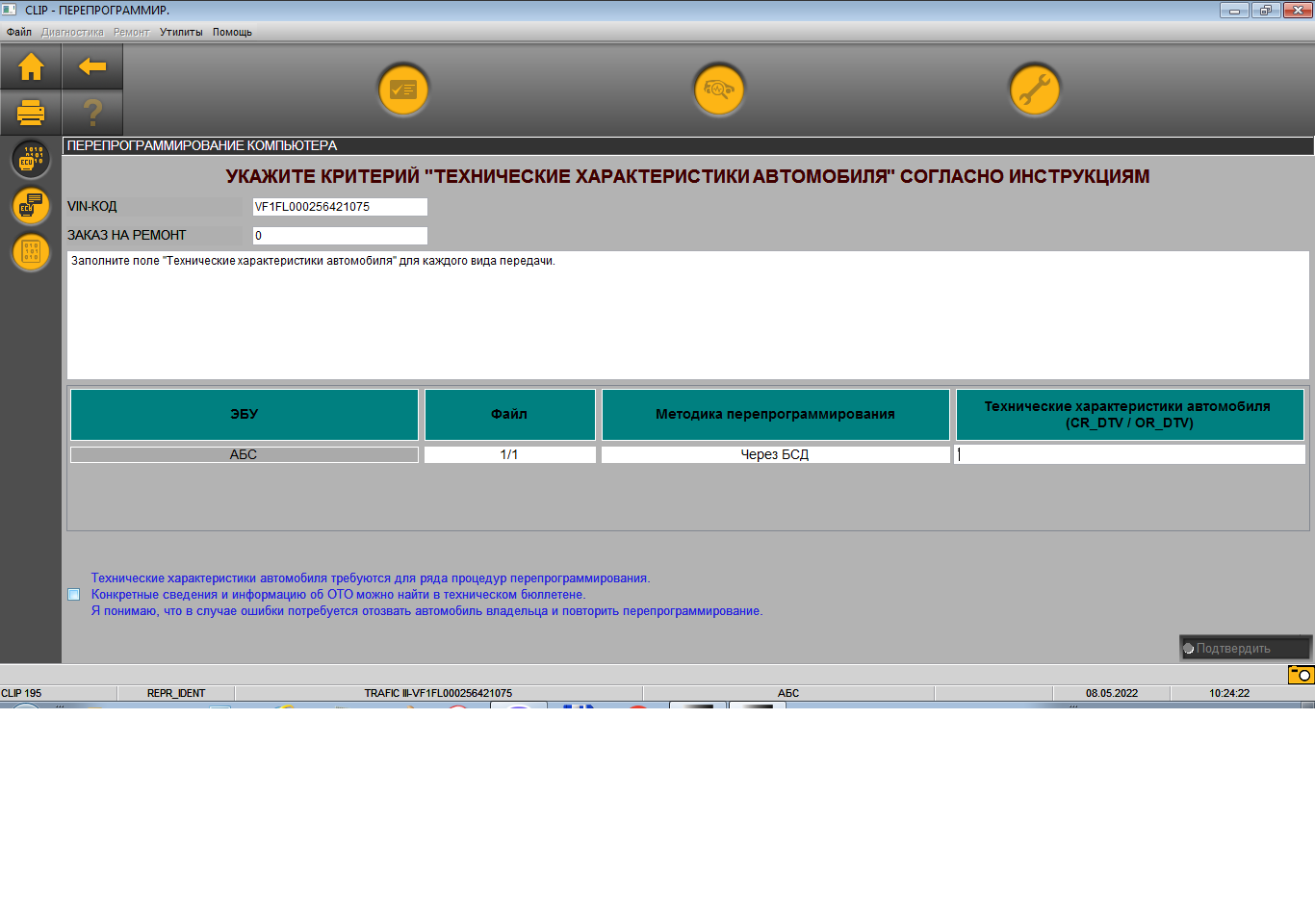Click the 1/1 file cell

coord(509,454)
